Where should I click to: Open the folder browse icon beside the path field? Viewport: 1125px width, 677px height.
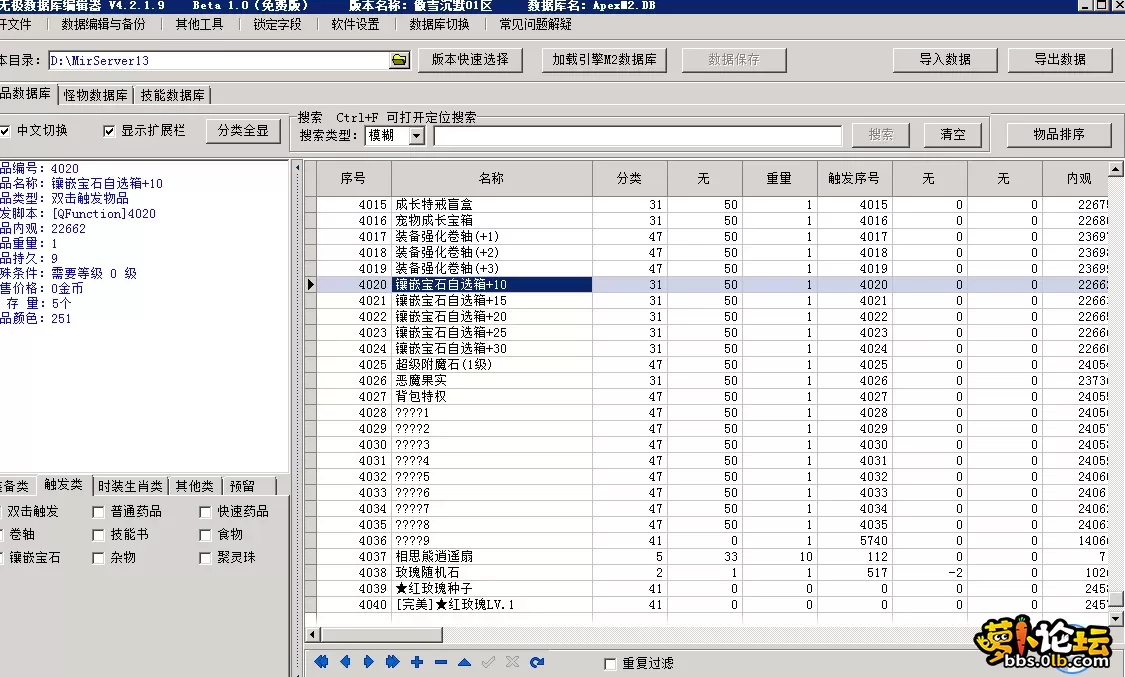(x=400, y=60)
